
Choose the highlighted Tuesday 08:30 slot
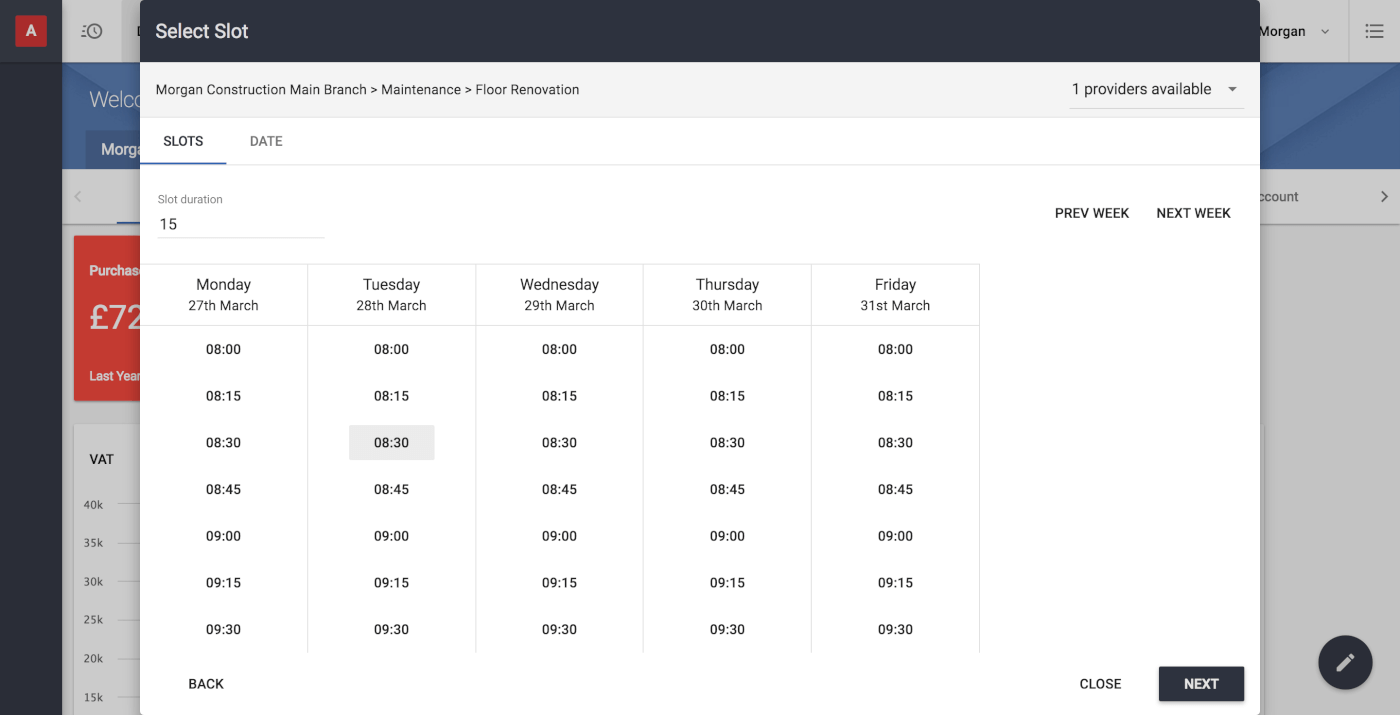tap(392, 443)
